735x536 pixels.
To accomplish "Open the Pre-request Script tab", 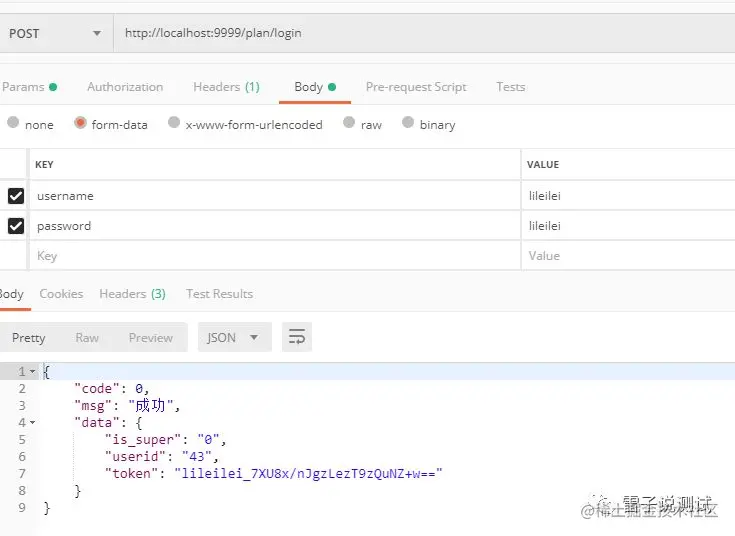I will (416, 87).
